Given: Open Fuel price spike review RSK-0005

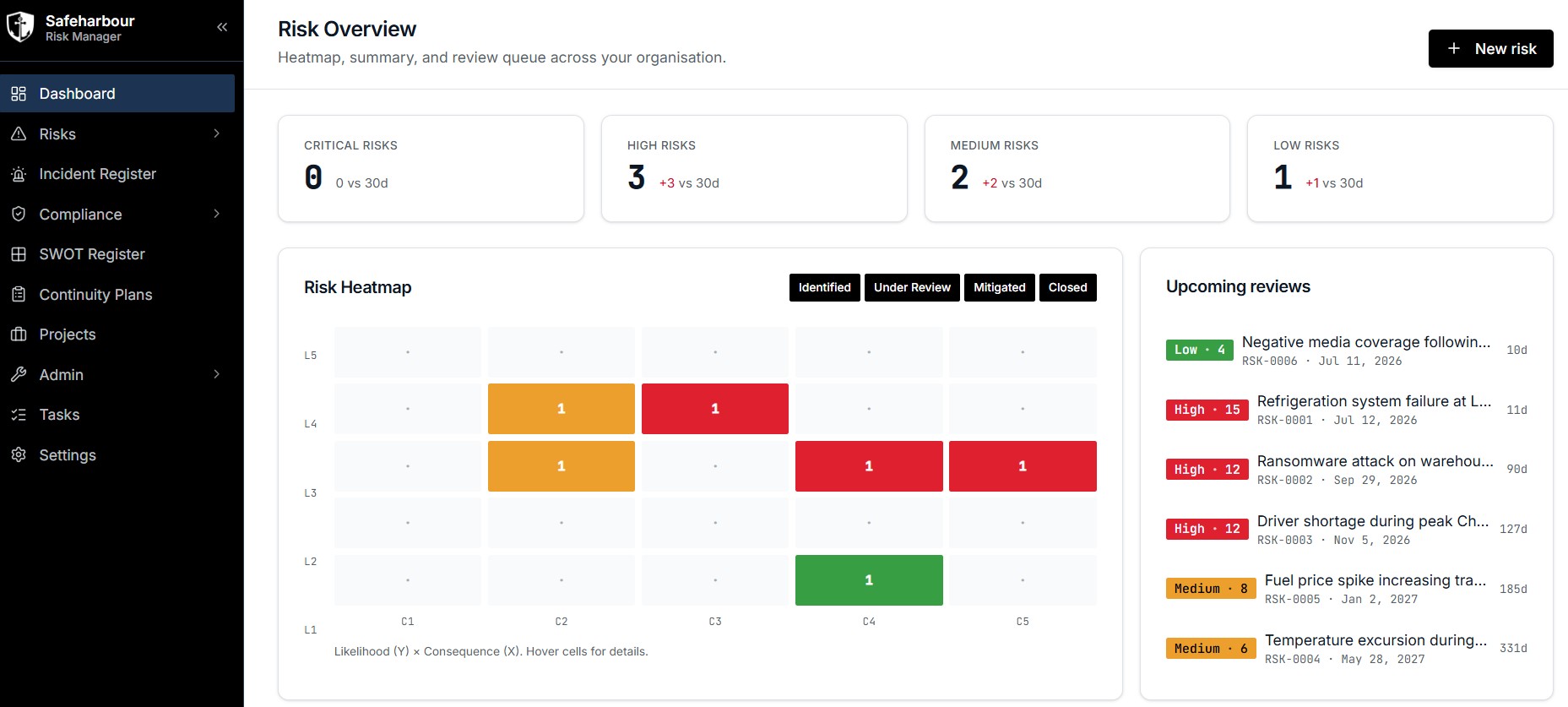Looking at the screenshot, I should click(x=1347, y=589).
